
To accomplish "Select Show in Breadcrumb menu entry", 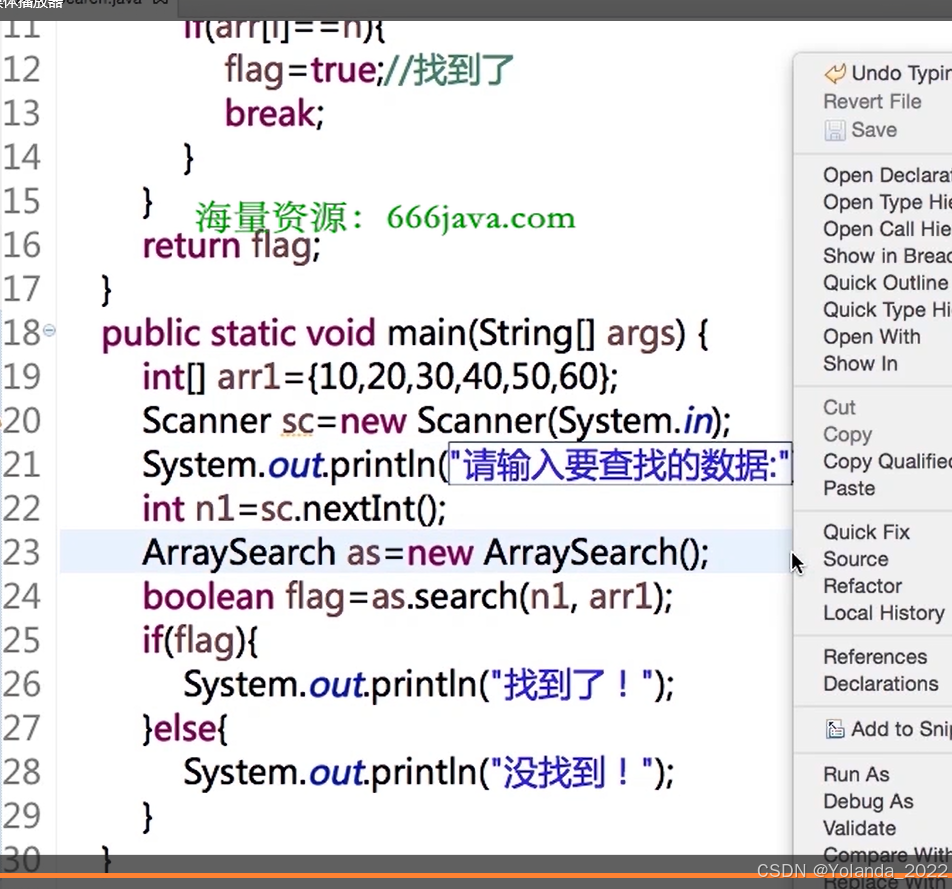I will tap(887, 256).
